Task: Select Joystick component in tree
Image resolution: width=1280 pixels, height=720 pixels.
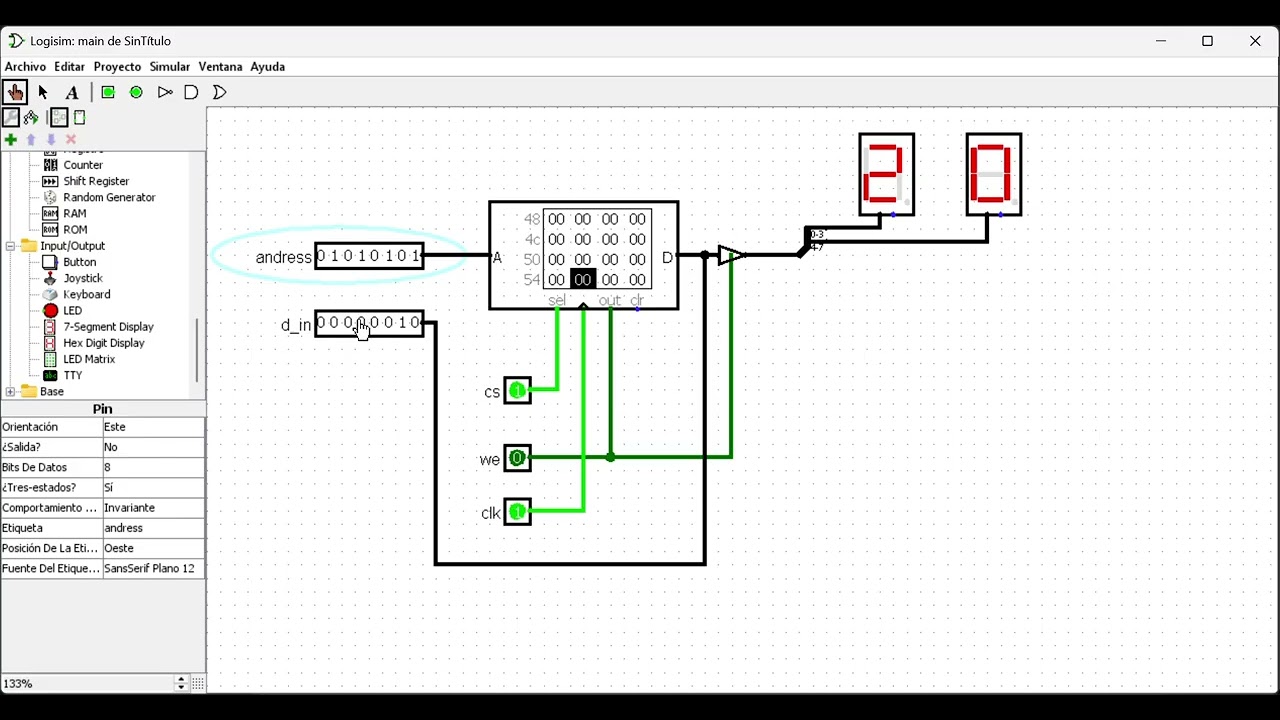Action: coord(83,278)
